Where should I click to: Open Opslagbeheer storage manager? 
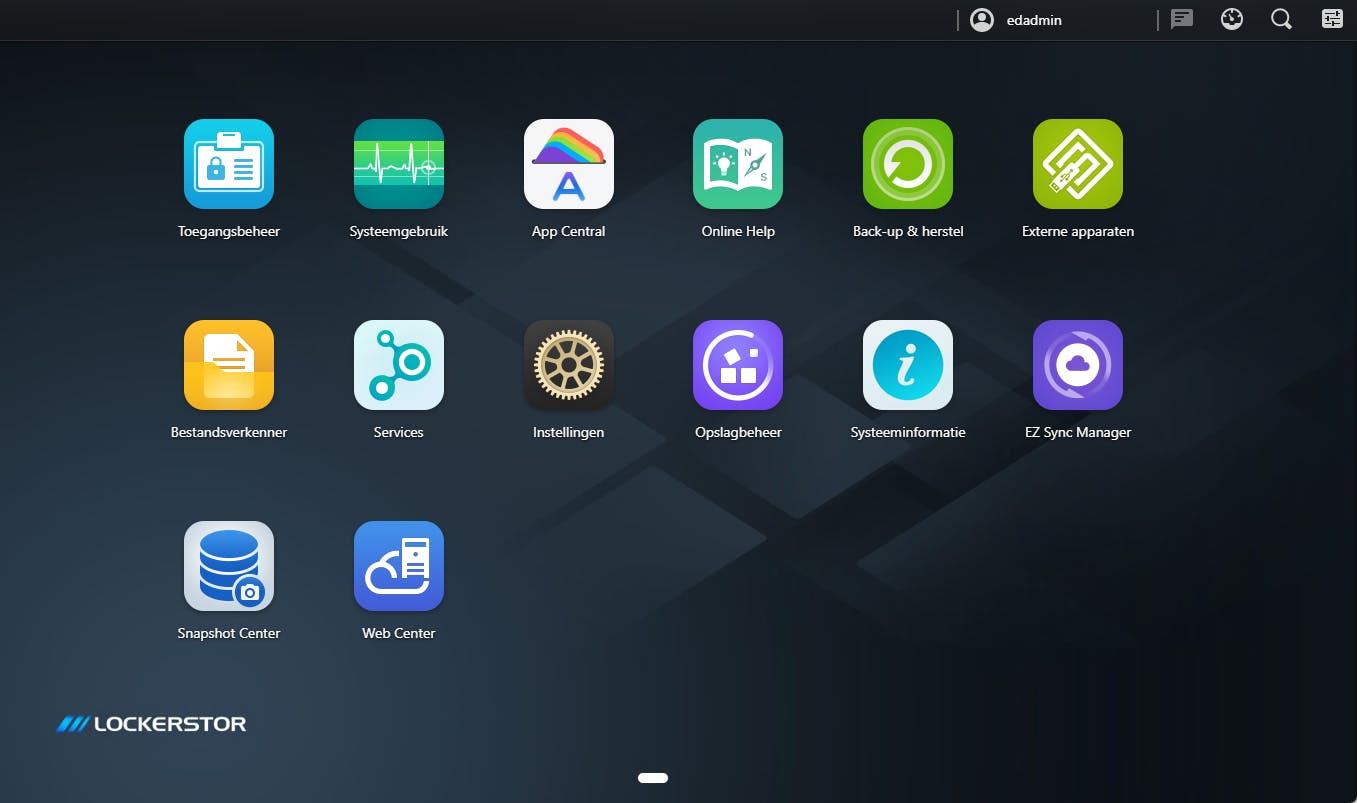[x=738, y=365]
